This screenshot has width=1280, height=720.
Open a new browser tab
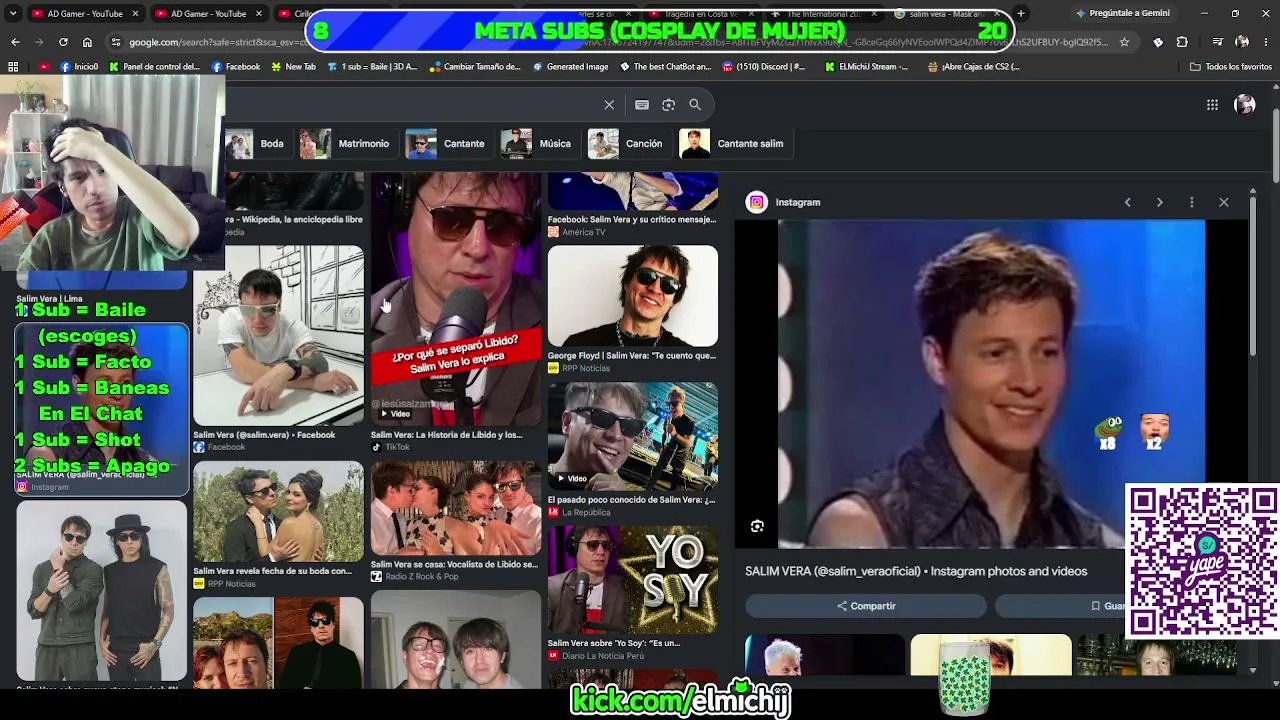(1020, 14)
